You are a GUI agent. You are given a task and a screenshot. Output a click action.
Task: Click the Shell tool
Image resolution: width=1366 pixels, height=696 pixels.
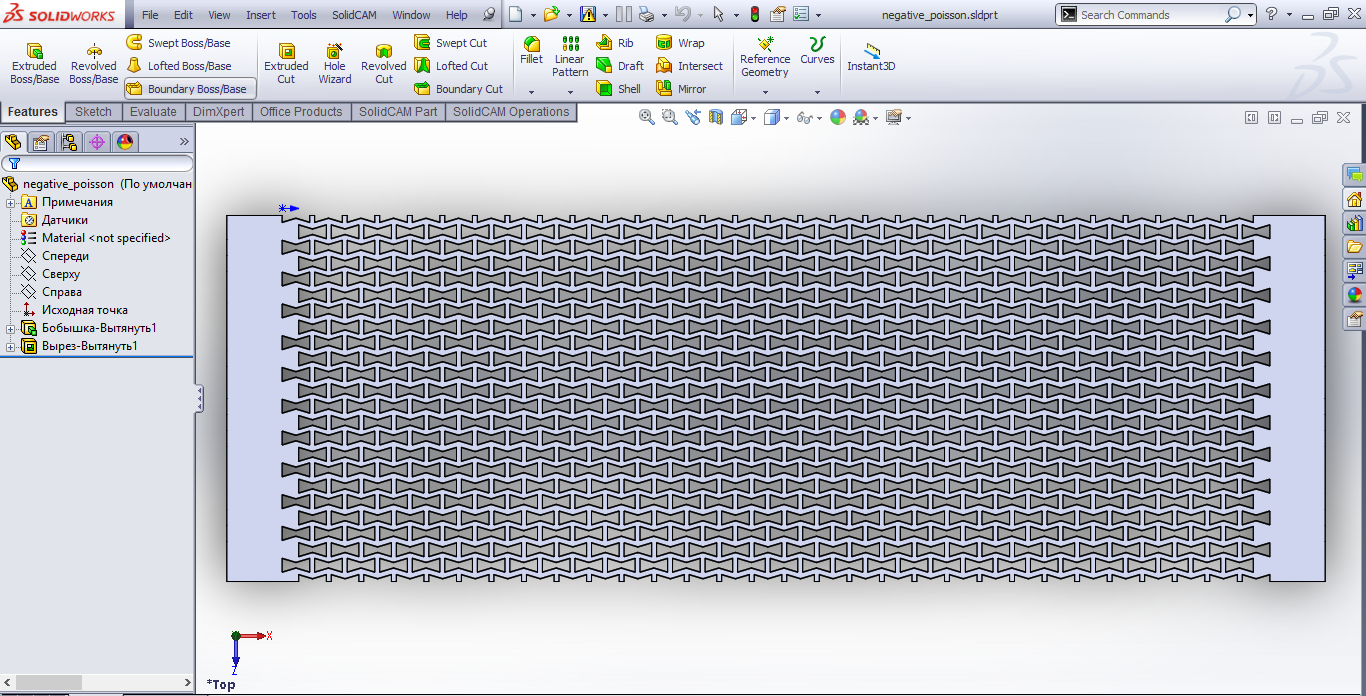point(619,89)
